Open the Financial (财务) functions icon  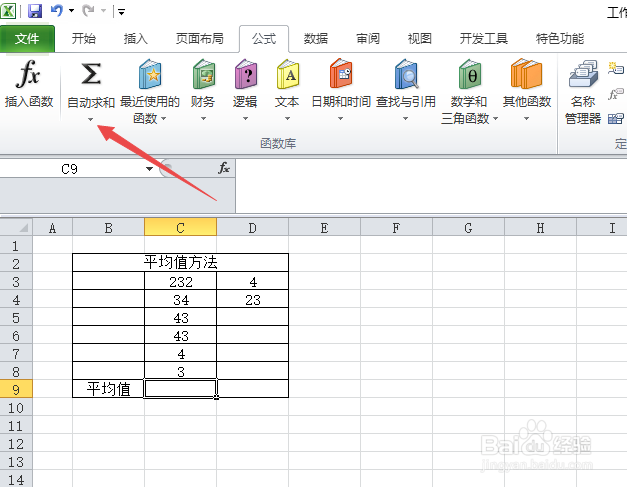pos(204,74)
